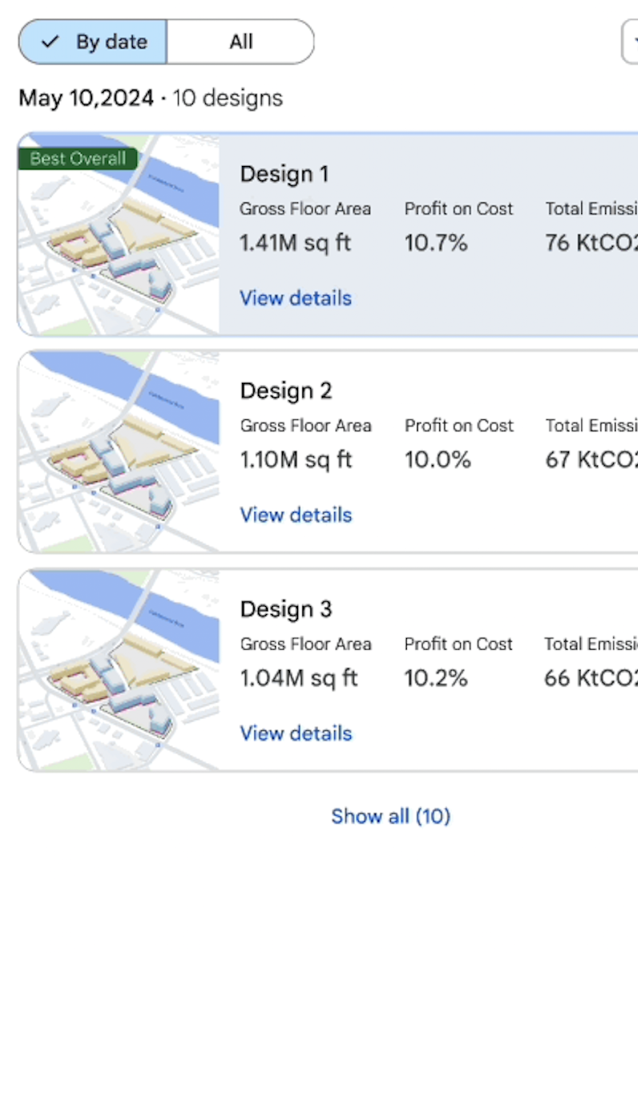Open Design 3 site map thumbnail

tap(118, 670)
